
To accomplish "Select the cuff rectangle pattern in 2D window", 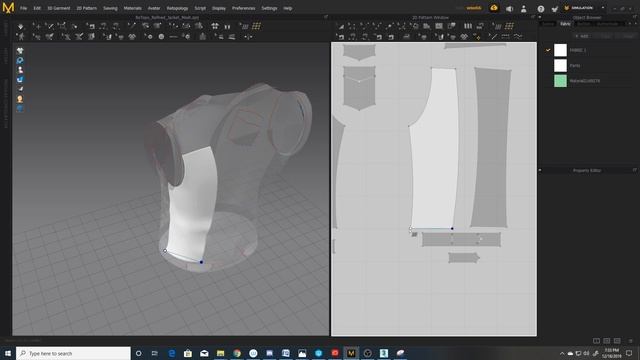I will (461, 240).
